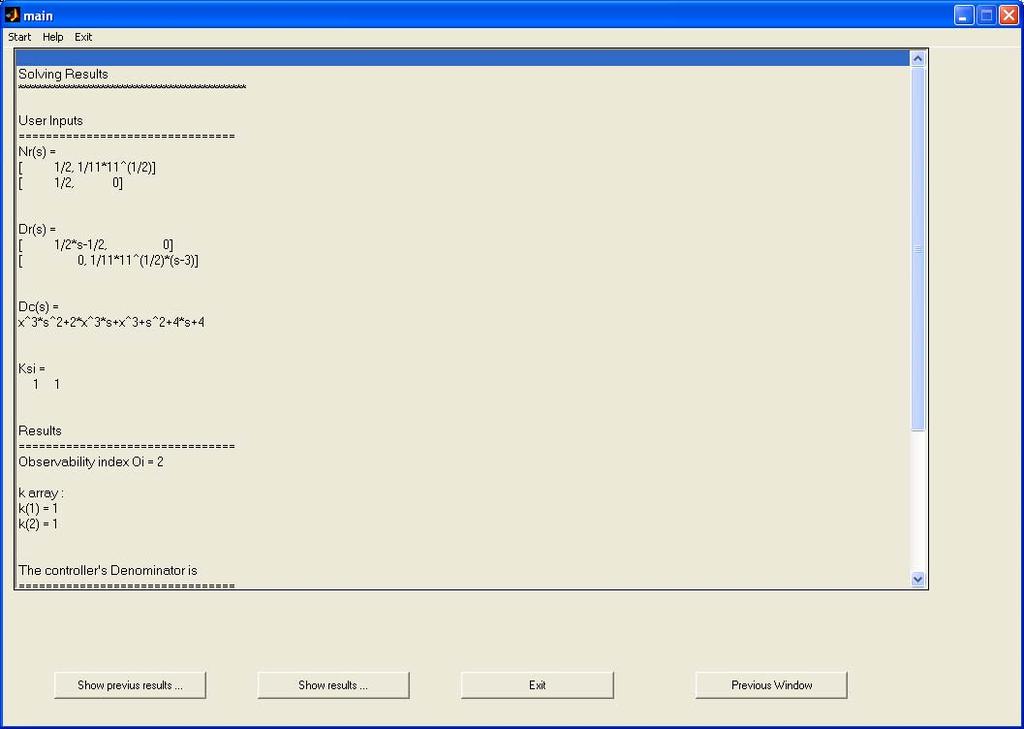The width and height of the screenshot is (1024, 729).
Task: Select the Nr(s) row ending in '0]'
Action: point(462,183)
